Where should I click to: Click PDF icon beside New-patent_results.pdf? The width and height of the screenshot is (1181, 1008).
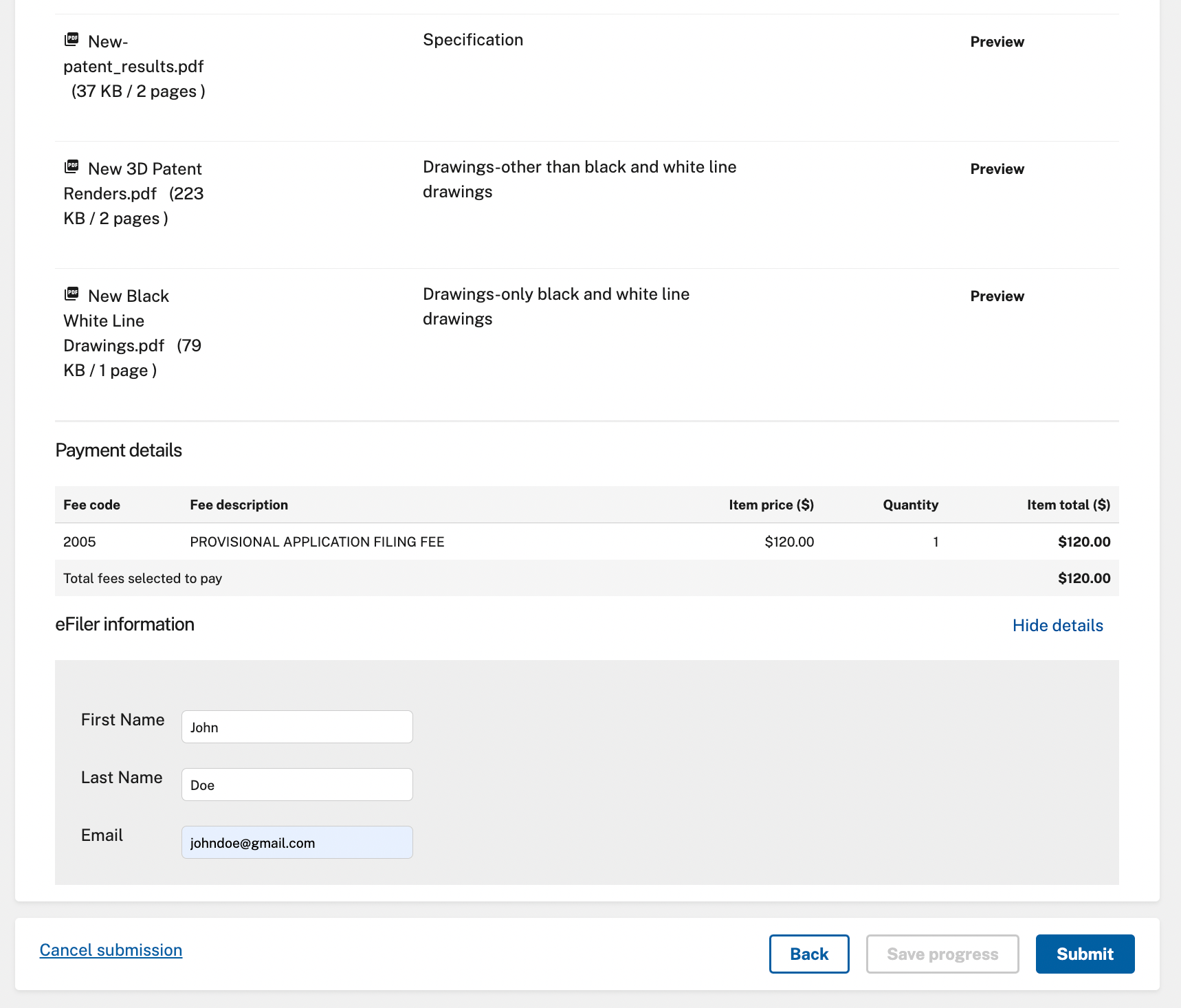point(71,39)
